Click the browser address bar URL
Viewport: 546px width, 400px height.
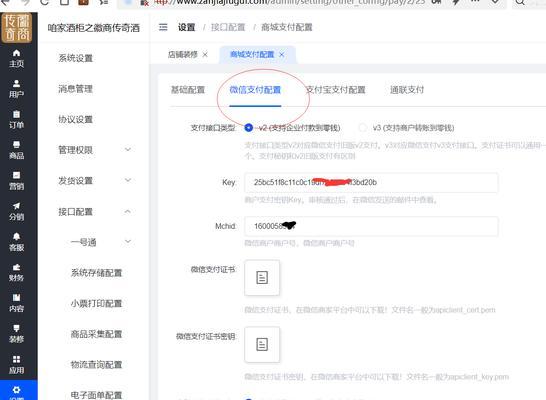289,2
